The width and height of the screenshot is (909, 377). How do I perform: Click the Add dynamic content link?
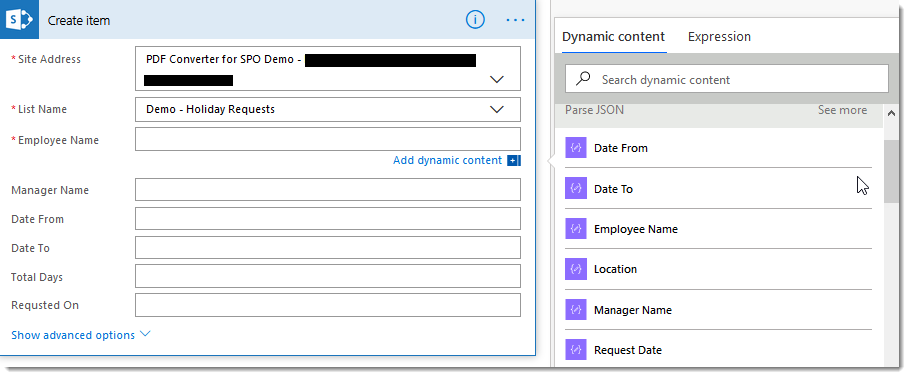coord(448,160)
